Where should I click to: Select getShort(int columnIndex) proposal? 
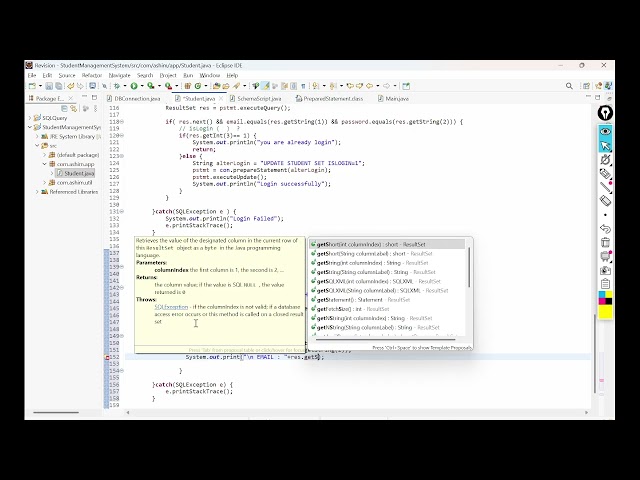point(387,244)
